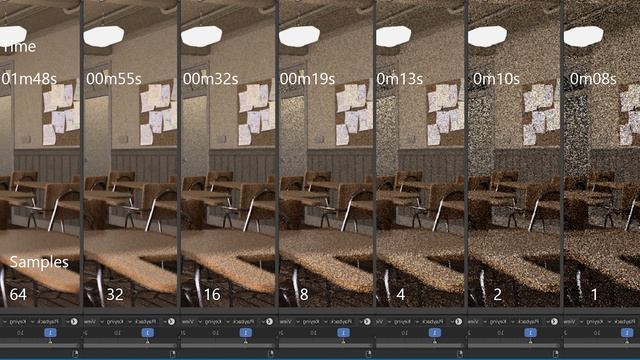Click the render preview labeled 00m55s
The image size is (640, 360).
click(x=130, y=153)
